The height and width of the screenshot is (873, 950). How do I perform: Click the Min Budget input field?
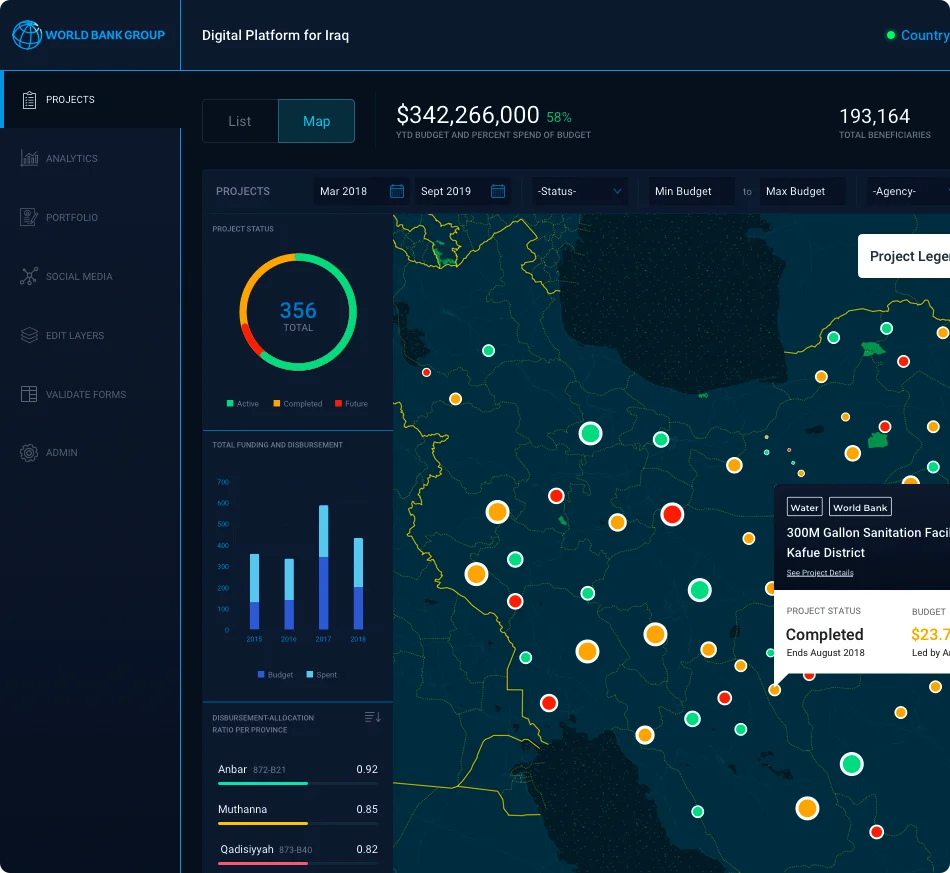691,191
